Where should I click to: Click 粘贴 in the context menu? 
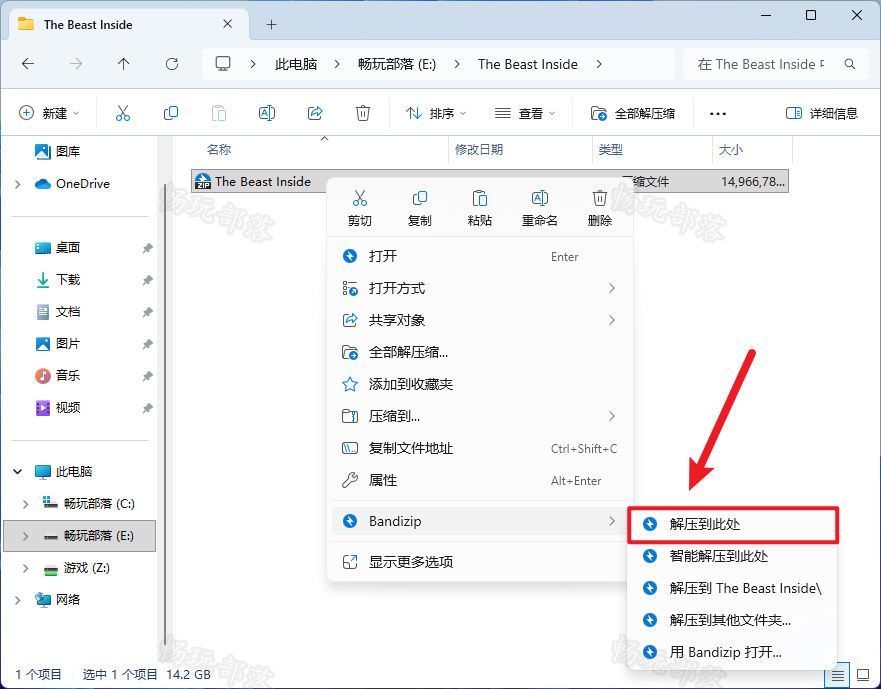point(480,208)
